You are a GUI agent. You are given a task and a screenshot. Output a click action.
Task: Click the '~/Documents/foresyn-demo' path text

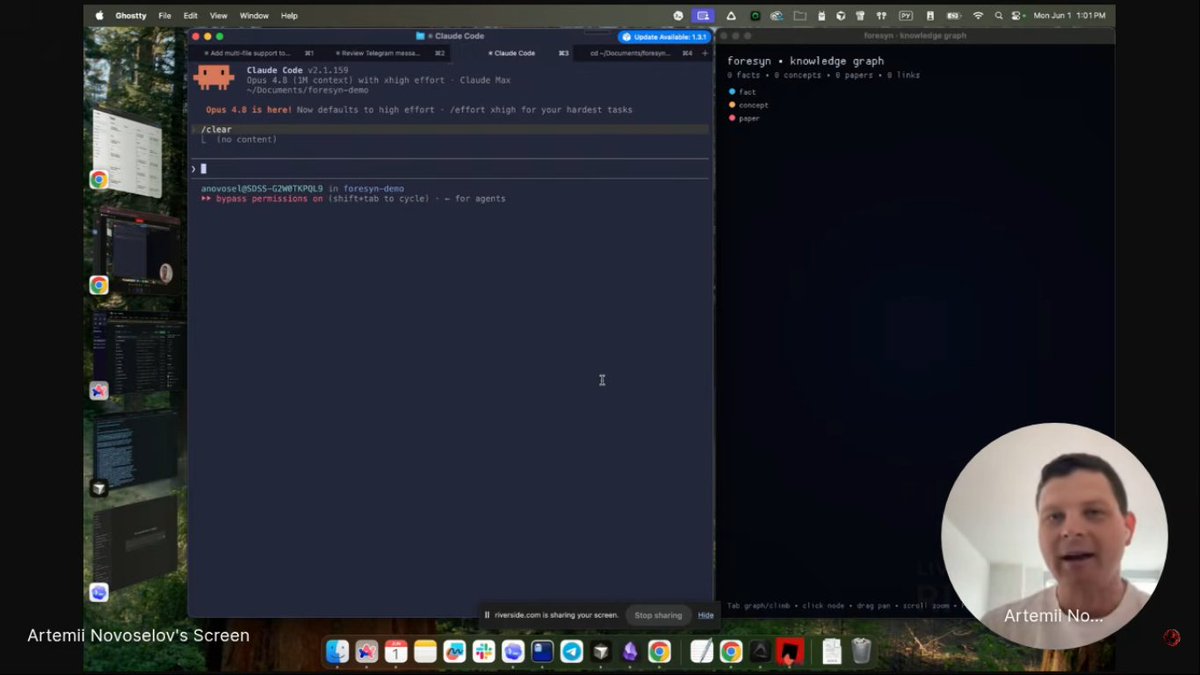point(308,90)
